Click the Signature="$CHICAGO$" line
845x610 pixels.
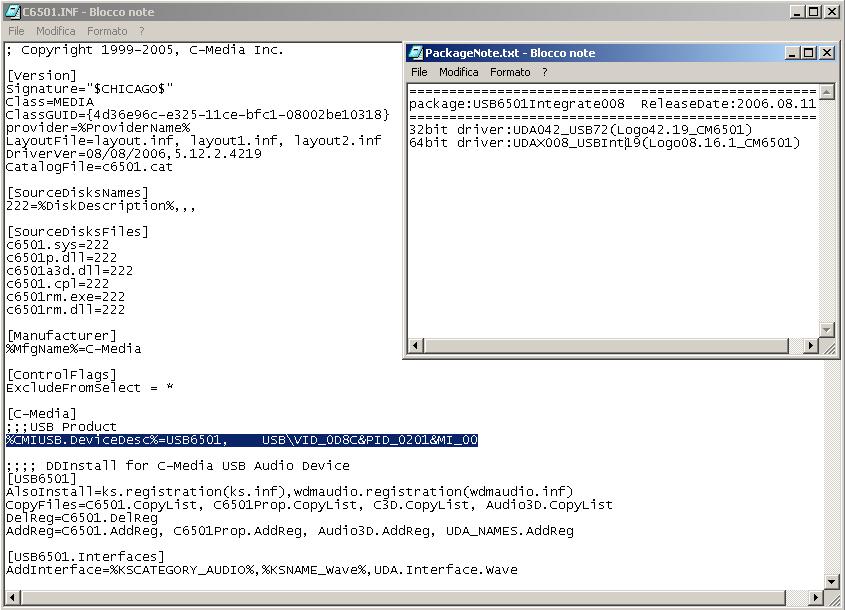(x=89, y=89)
